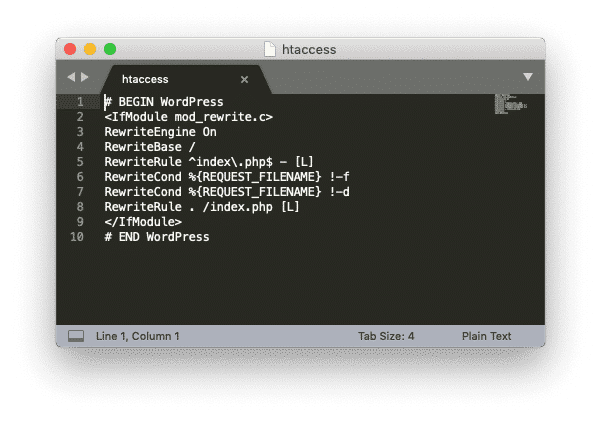Click line number 10 in the gutter
The height and width of the screenshot is (421, 601).
(x=76, y=237)
